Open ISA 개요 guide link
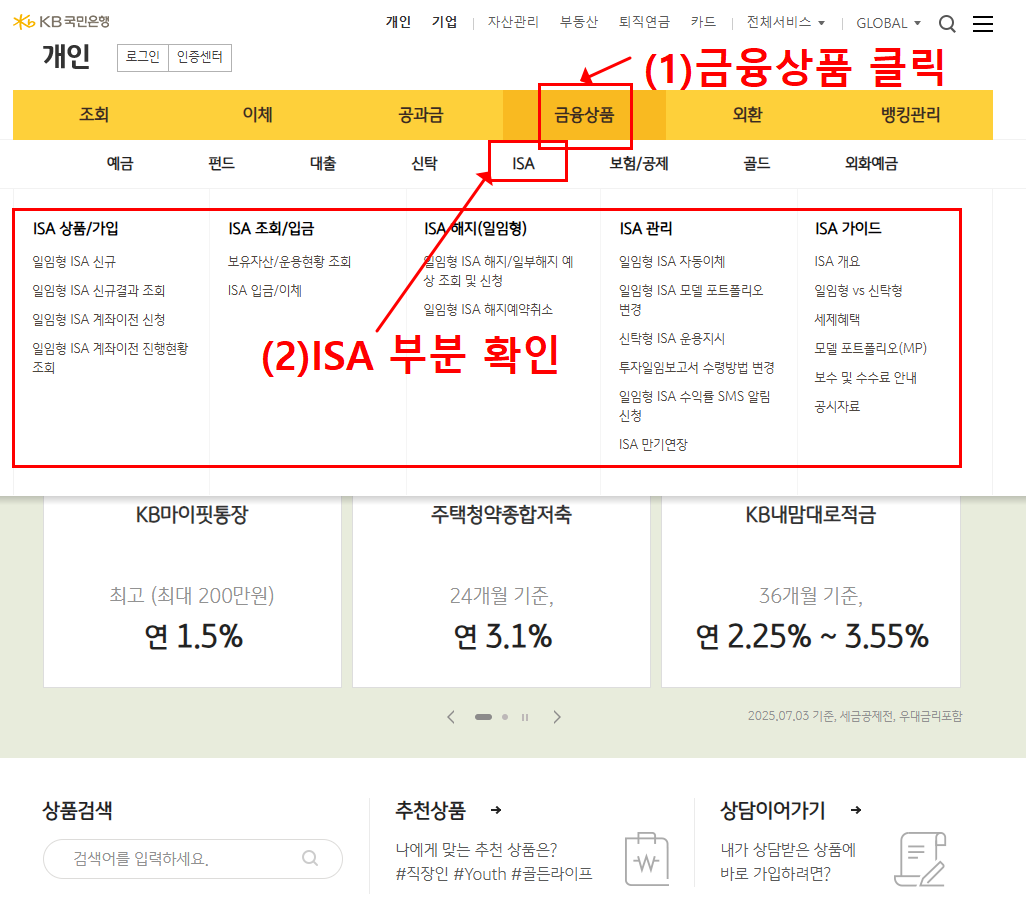This screenshot has width=1026, height=917. point(837,262)
